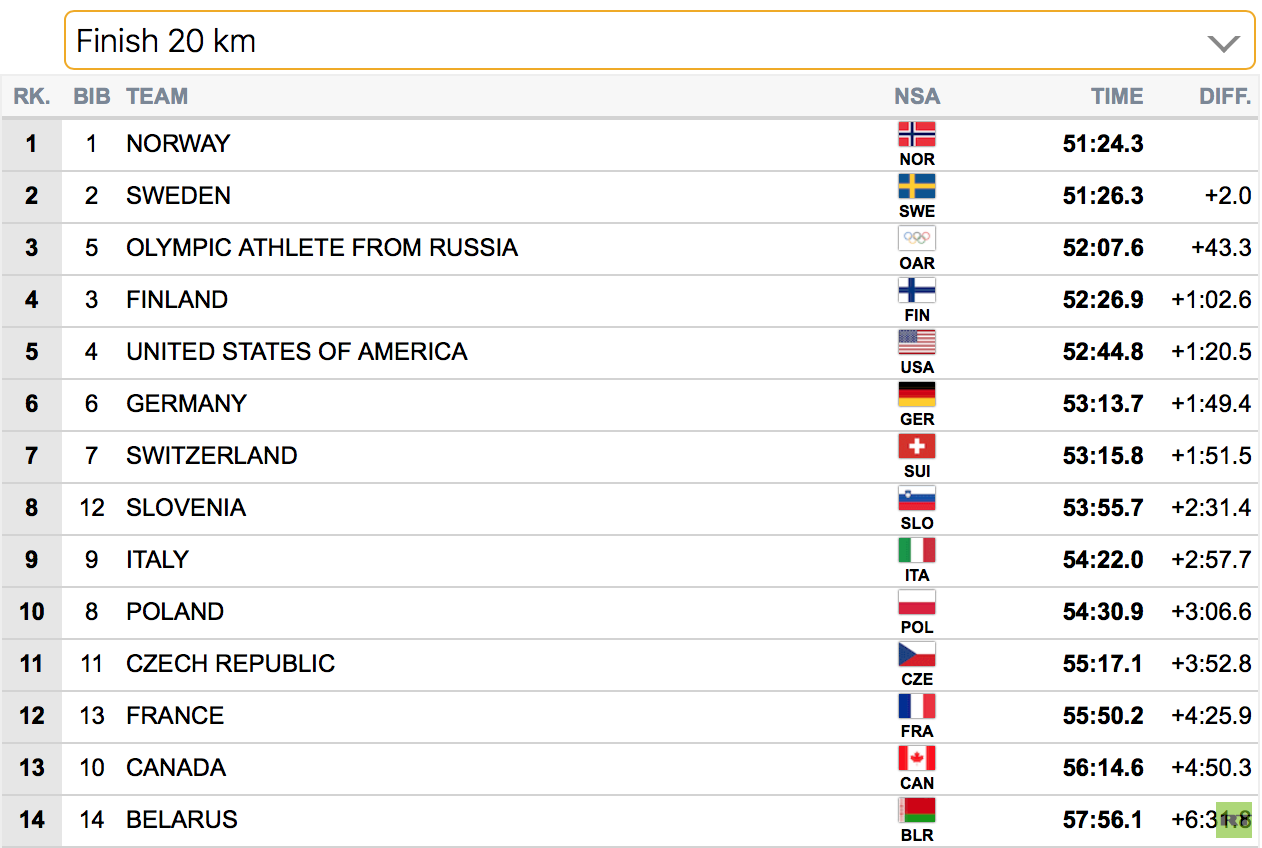
Task: Click the NSA column header
Action: click(x=917, y=96)
